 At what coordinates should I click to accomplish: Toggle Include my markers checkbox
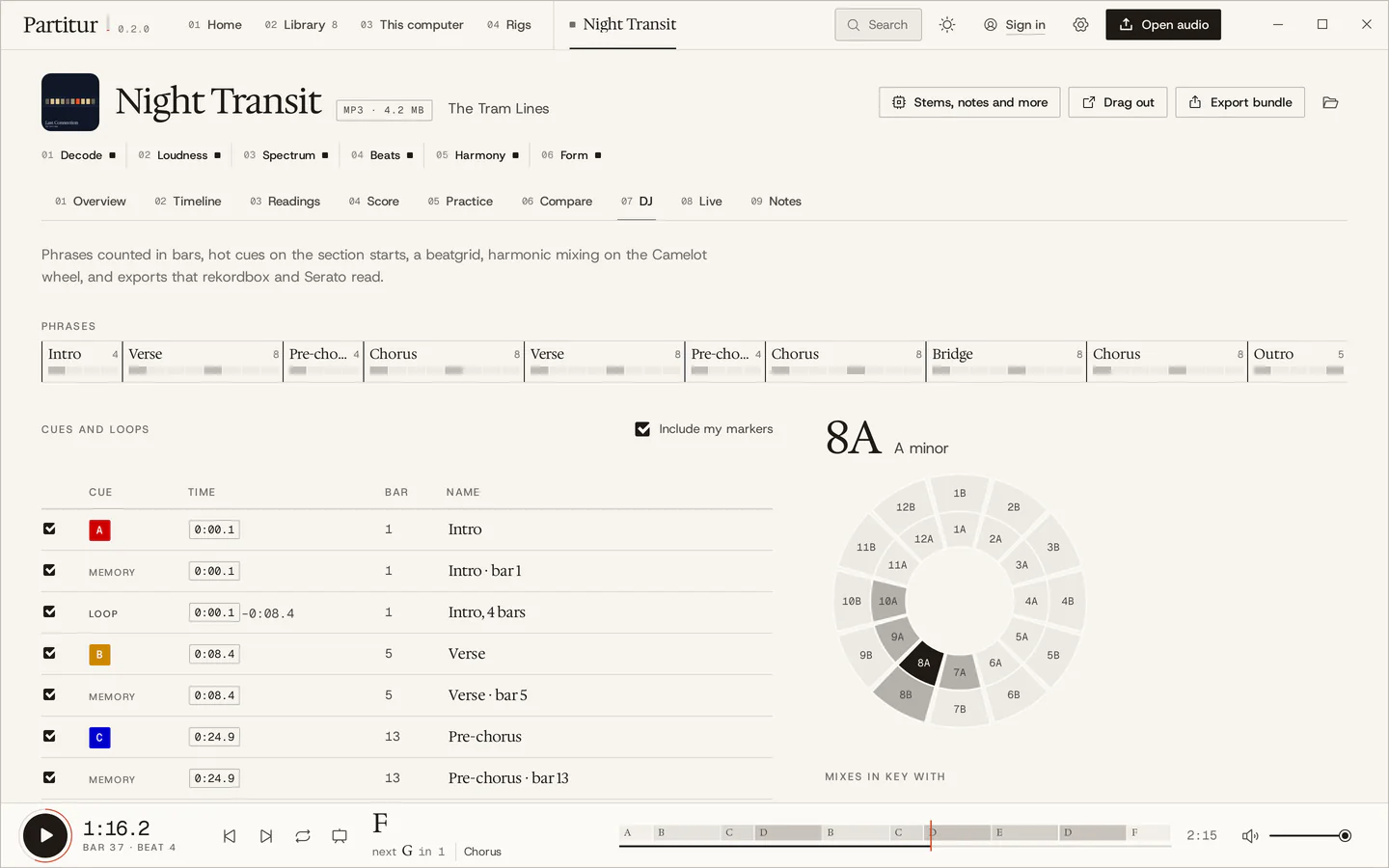(x=642, y=429)
